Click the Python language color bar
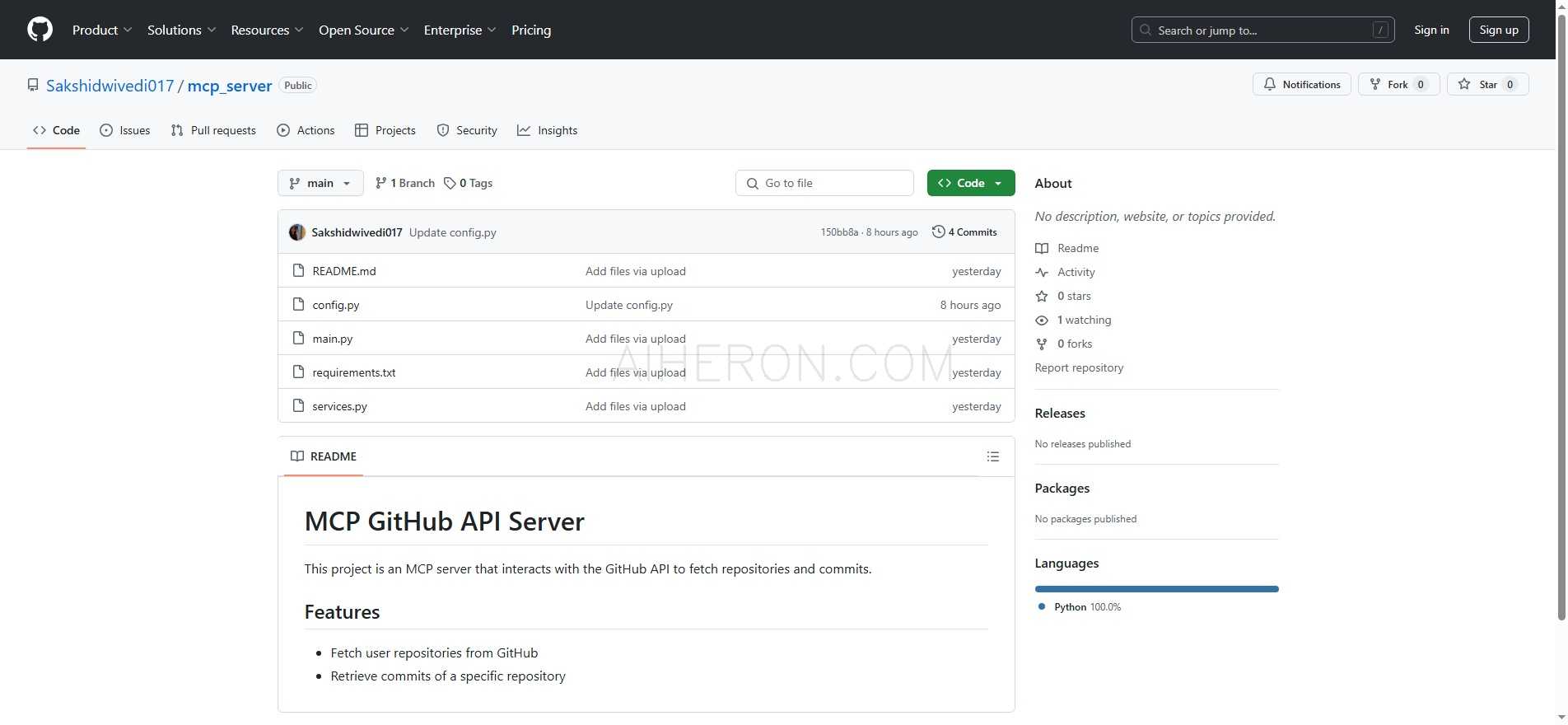The width and height of the screenshot is (1568, 725). tap(1156, 589)
